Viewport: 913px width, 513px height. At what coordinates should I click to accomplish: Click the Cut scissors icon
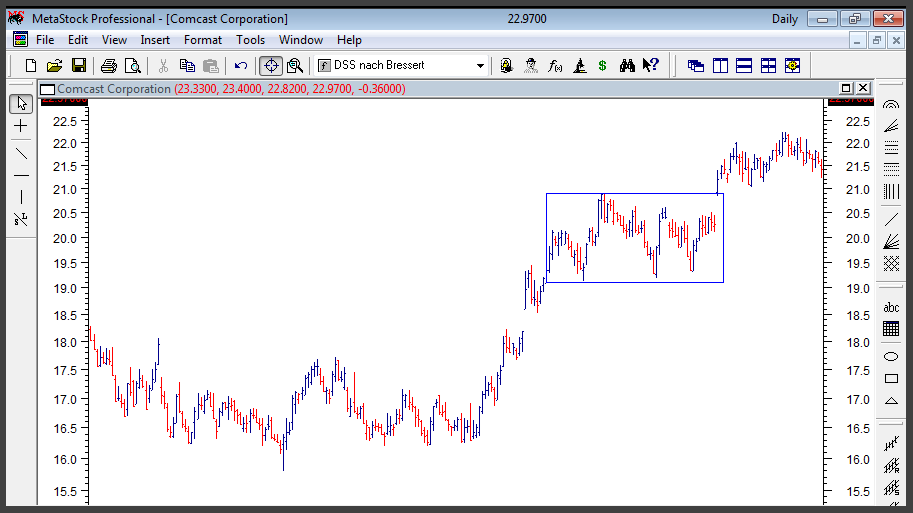tap(163, 66)
